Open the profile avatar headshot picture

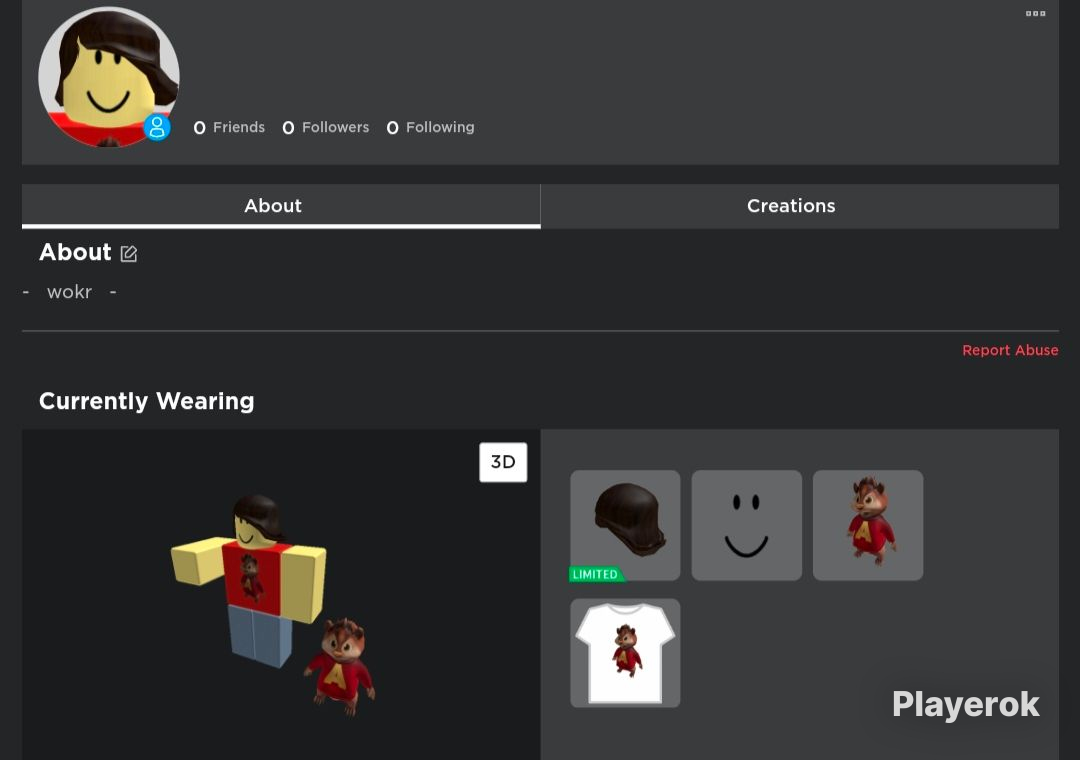(109, 76)
